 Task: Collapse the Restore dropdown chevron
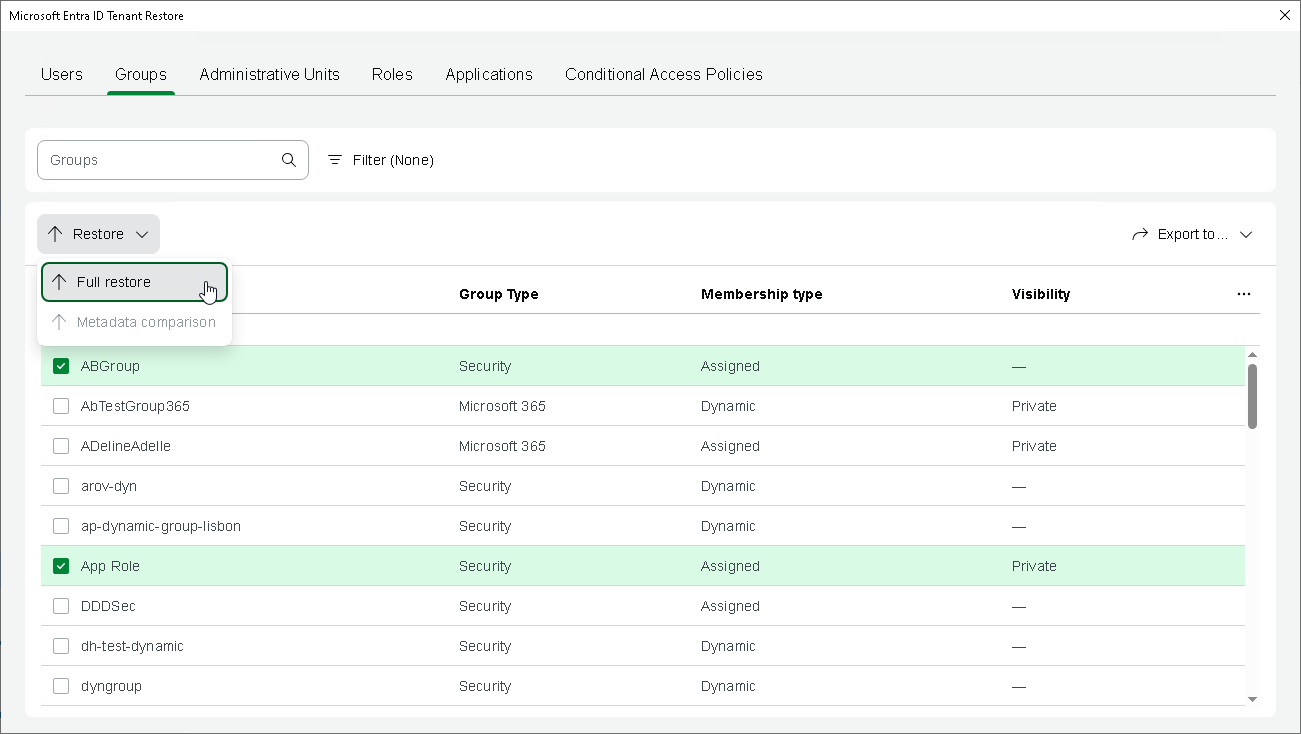(x=142, y=234)
